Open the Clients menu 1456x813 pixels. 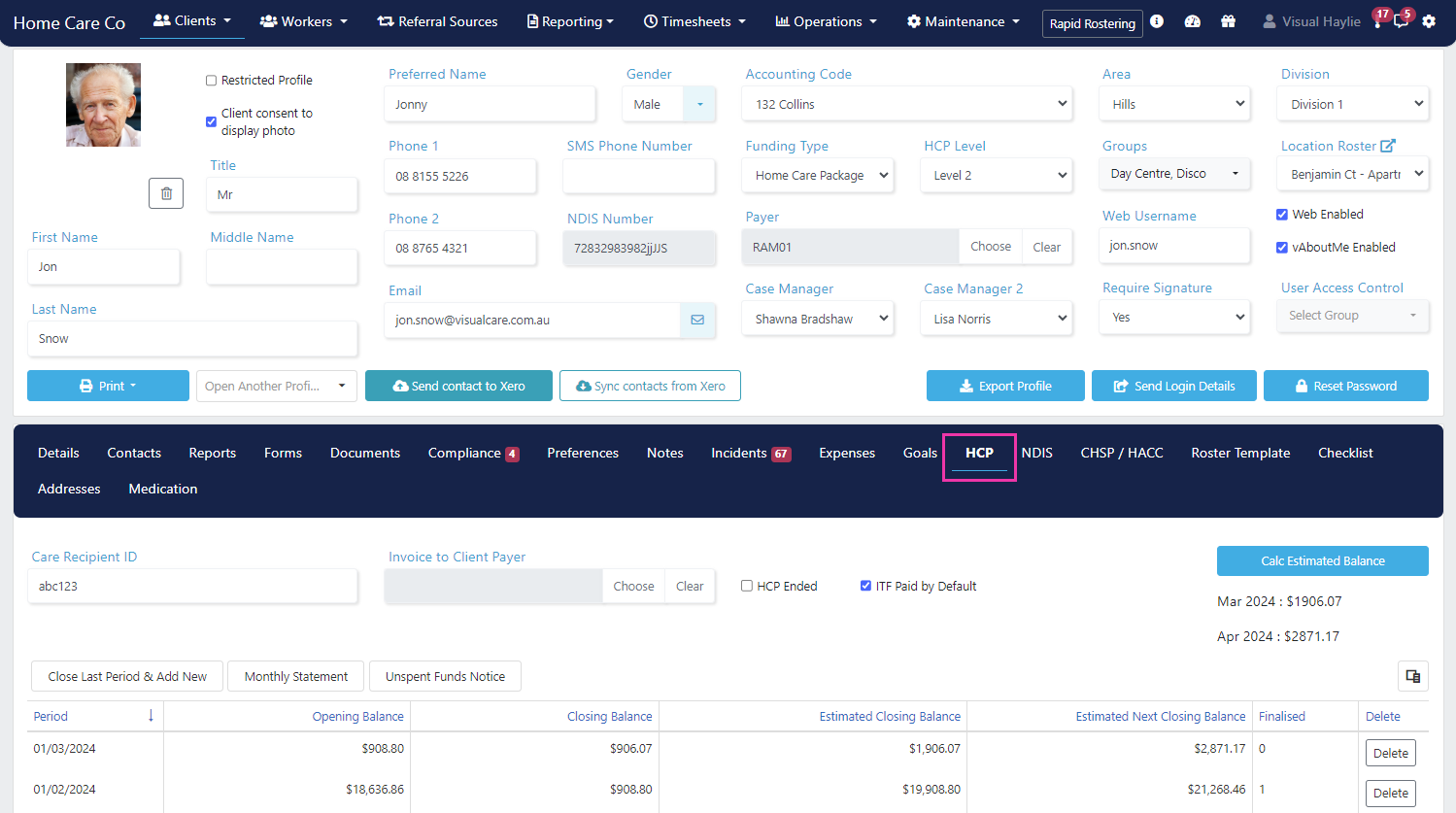click(192, 20)
